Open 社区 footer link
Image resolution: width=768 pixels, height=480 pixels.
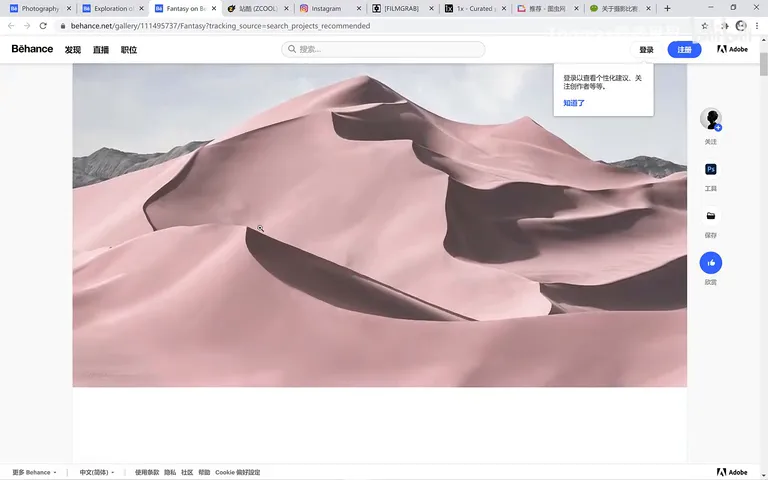(x=187, y=472)
